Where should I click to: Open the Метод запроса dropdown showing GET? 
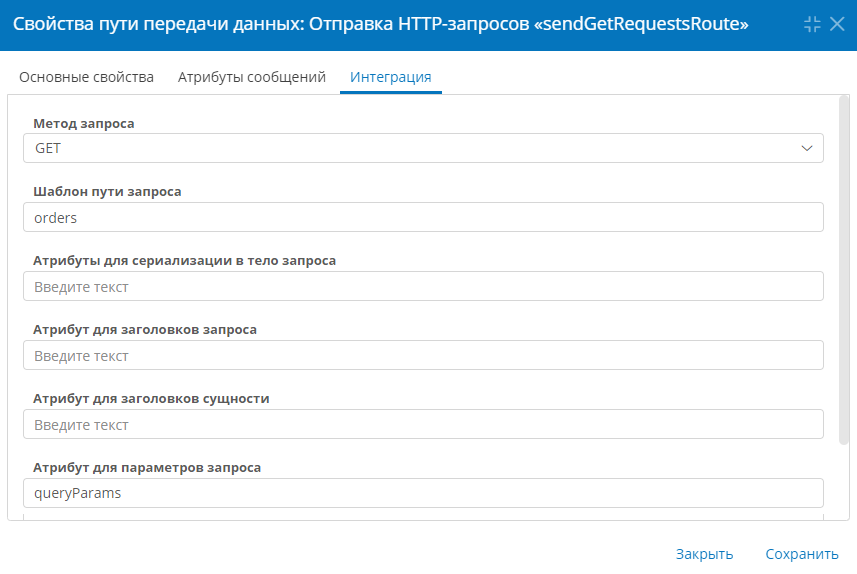[x=423, y=148]
